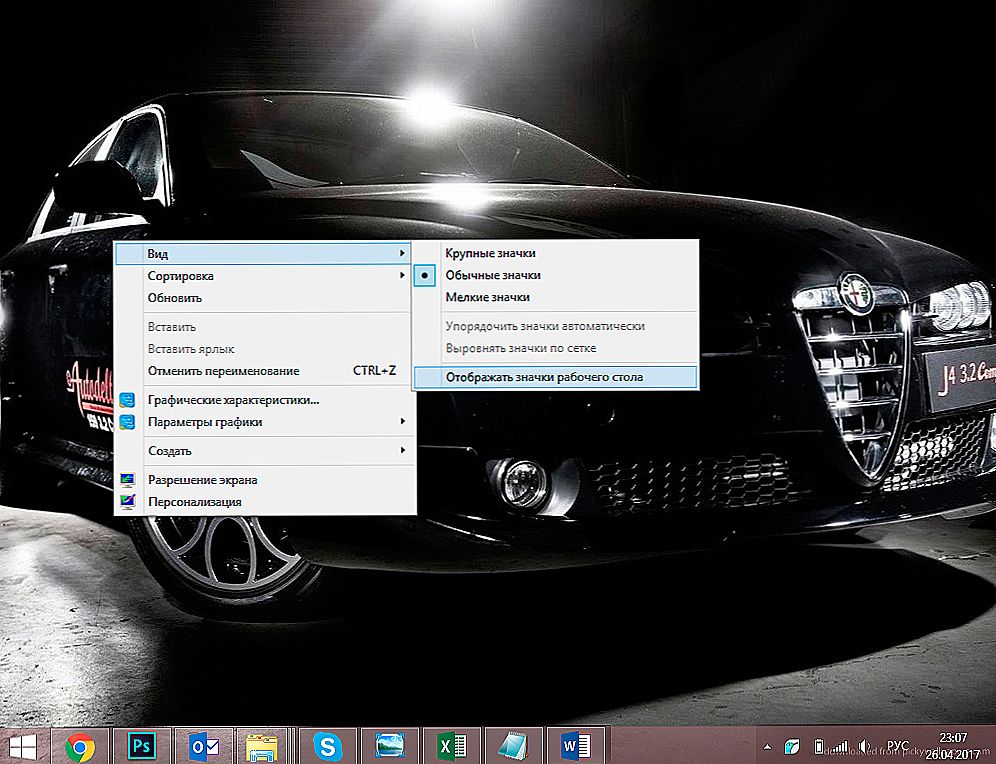
Task: Click the Intel icon beside Графические характеристики
Action: (x=127, y=400)
